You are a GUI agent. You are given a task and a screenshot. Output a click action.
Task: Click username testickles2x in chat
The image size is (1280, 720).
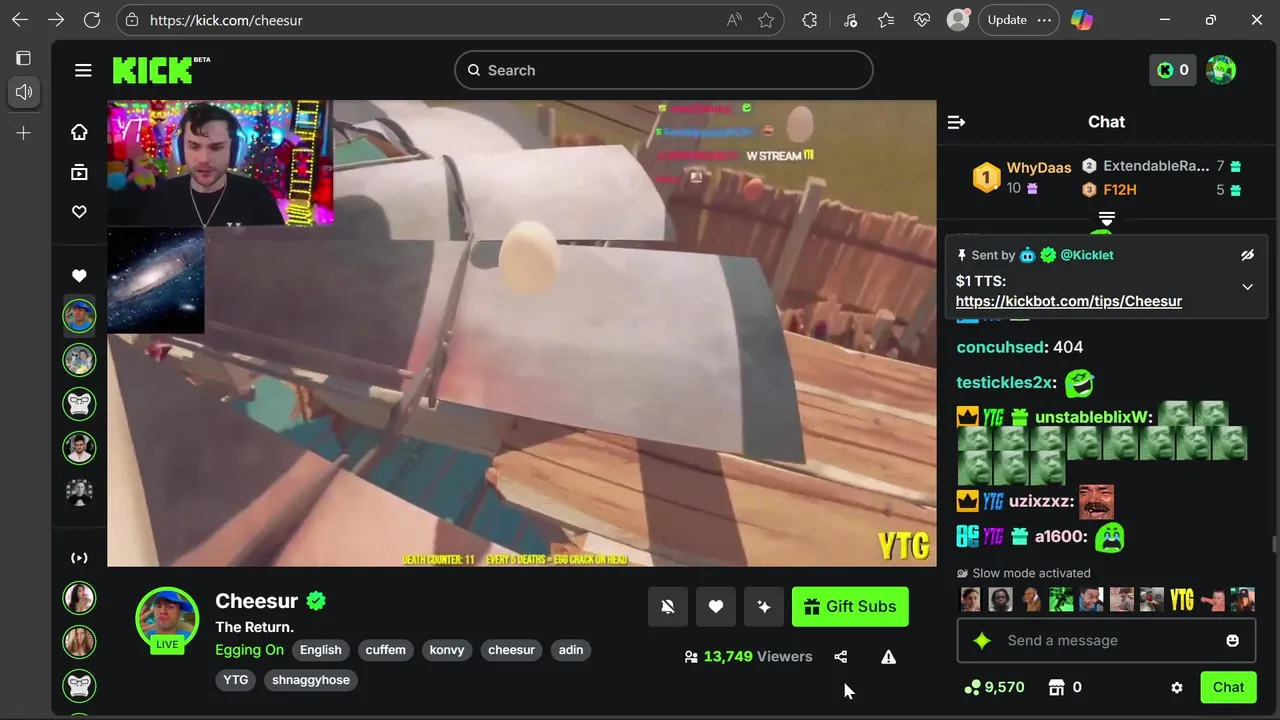pos(1004,382)
